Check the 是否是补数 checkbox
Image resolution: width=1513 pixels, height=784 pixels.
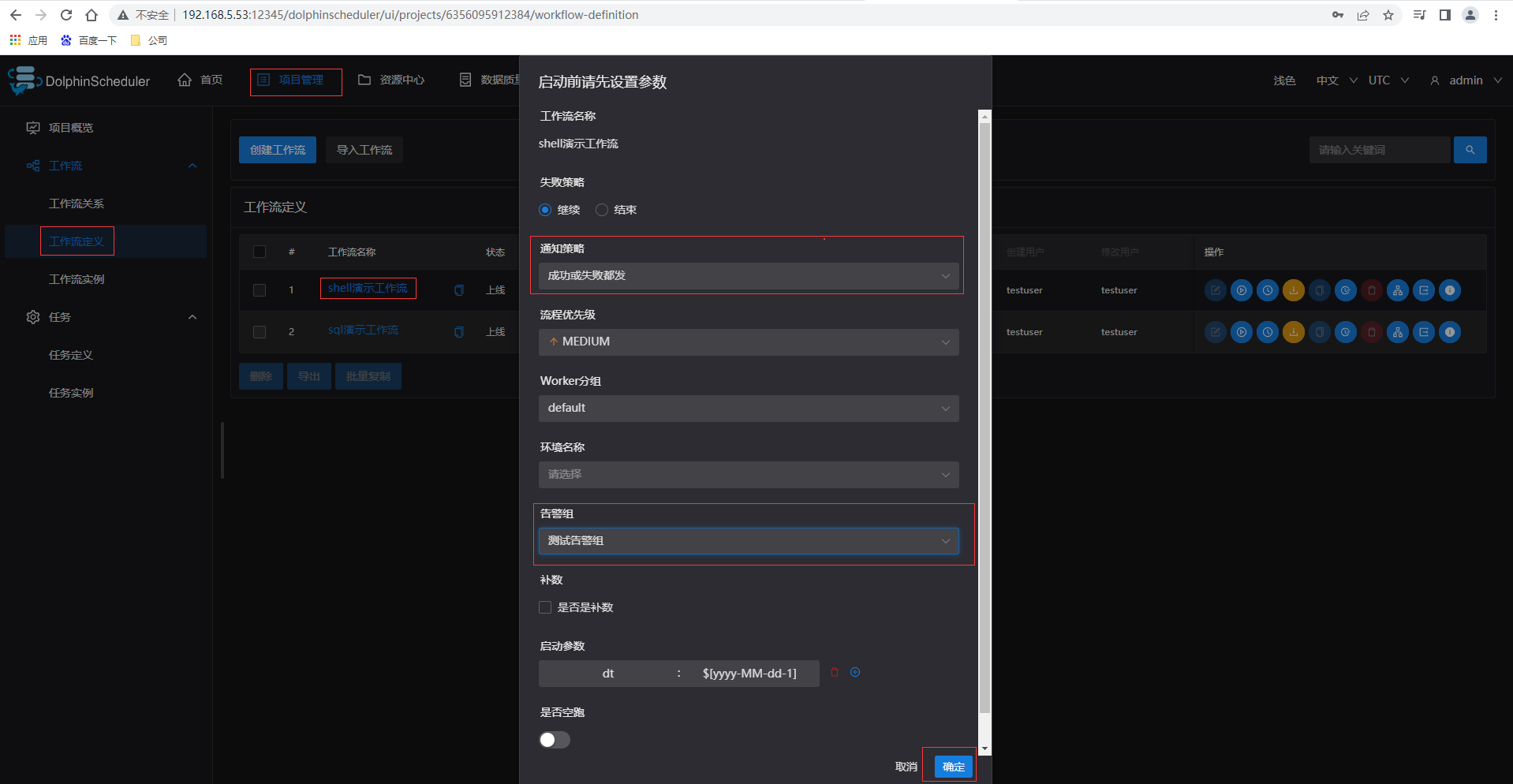point(545,607)
